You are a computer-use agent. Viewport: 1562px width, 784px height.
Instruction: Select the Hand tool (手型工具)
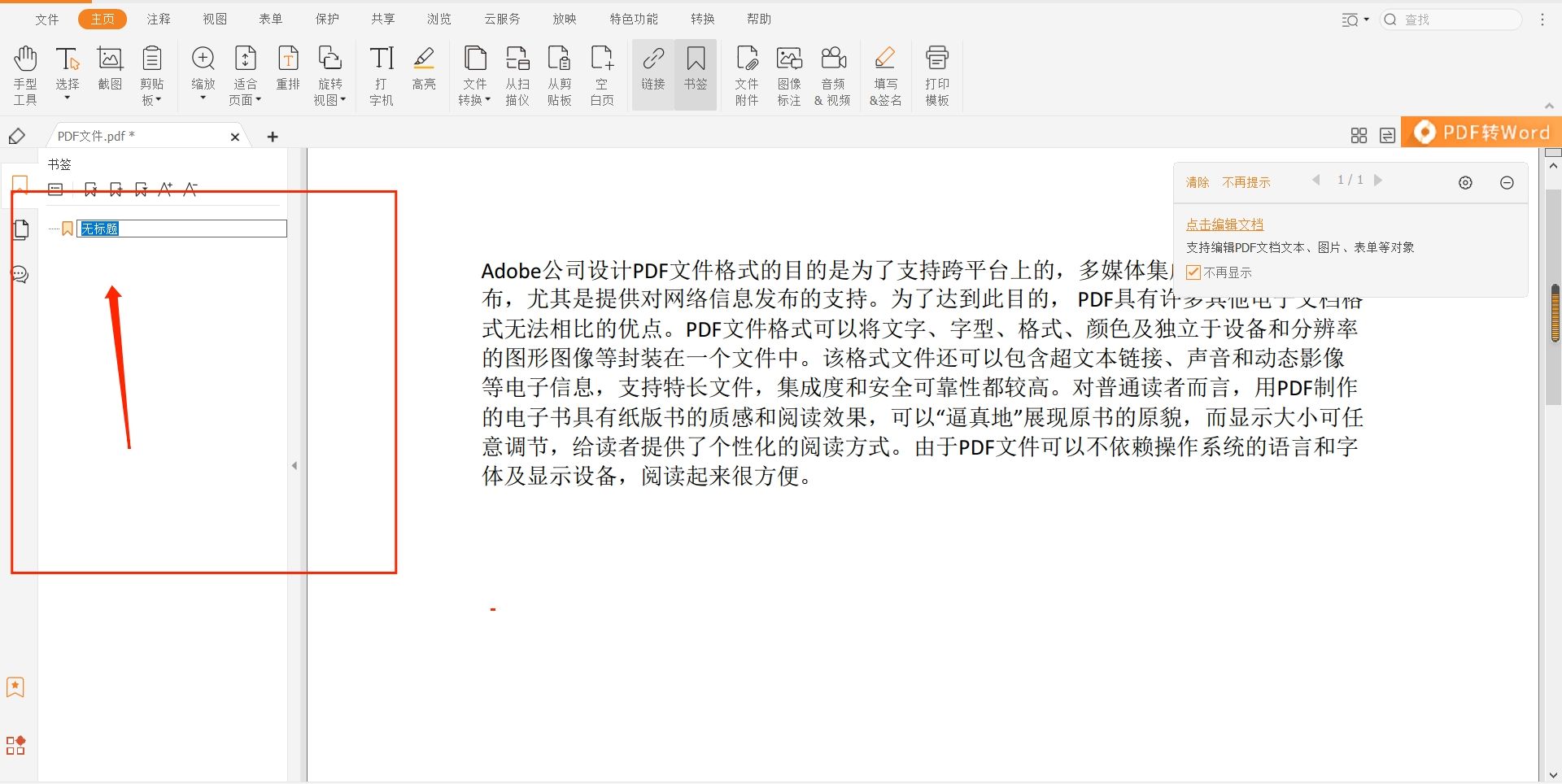24,73
